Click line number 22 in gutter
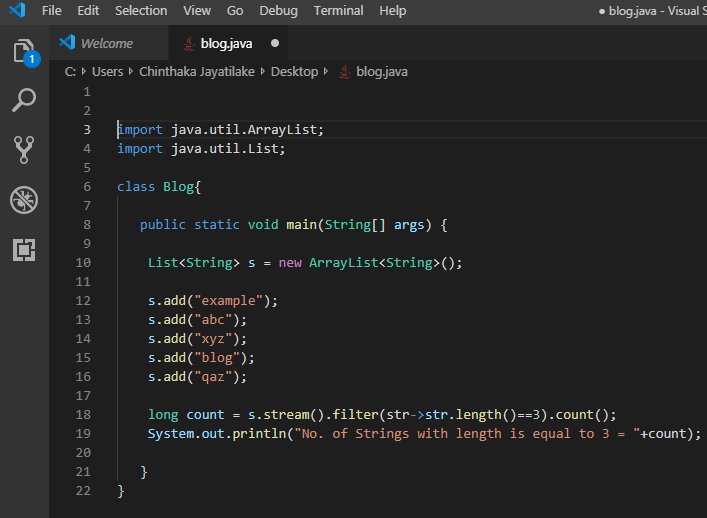 [x=83, y=490]
